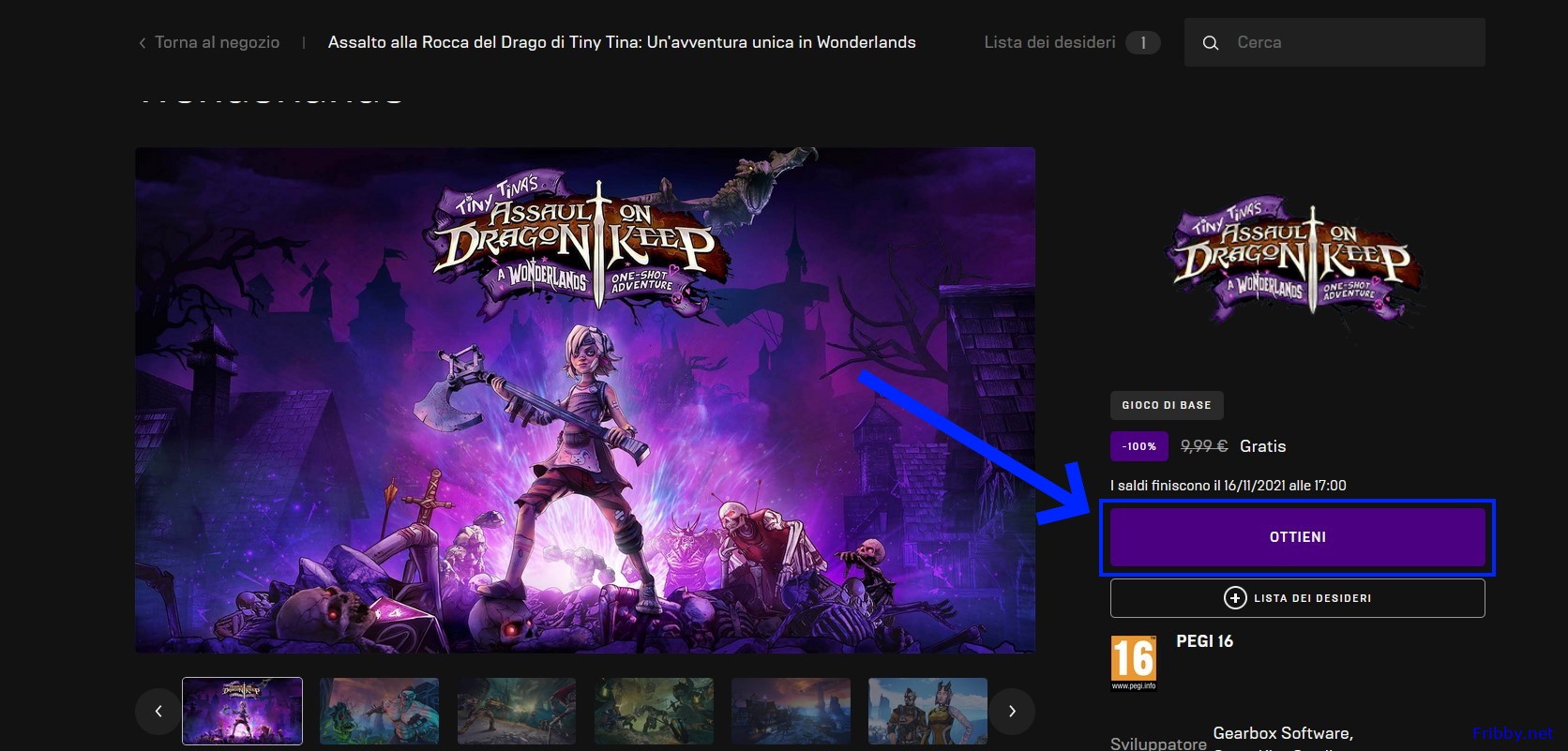Open Lista dei desideri in header
This screenshot has height=751, width=1568.
[x=1049, y=42]
